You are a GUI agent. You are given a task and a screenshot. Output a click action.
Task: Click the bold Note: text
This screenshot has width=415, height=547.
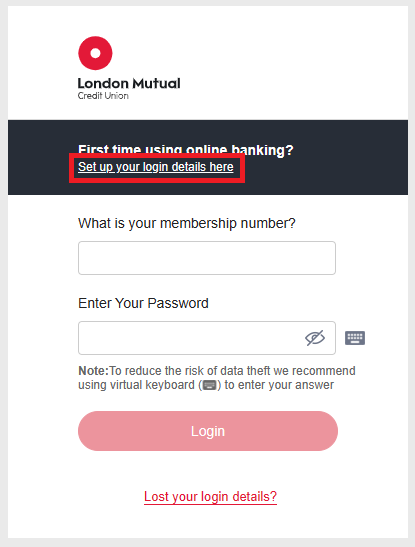click(93, 370)
